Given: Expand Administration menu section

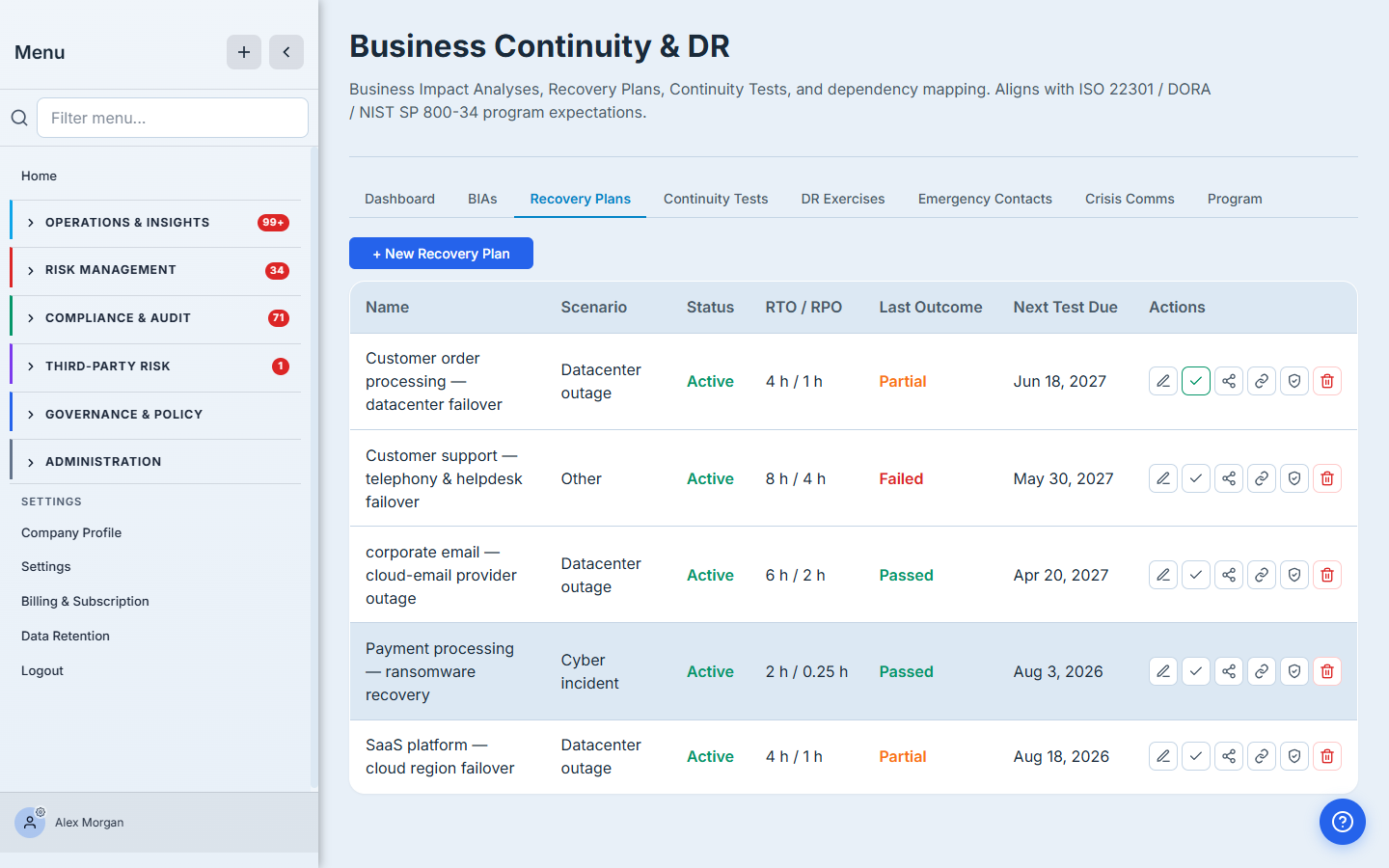Looking at the screenshot, I should click(x=155, y=462).
